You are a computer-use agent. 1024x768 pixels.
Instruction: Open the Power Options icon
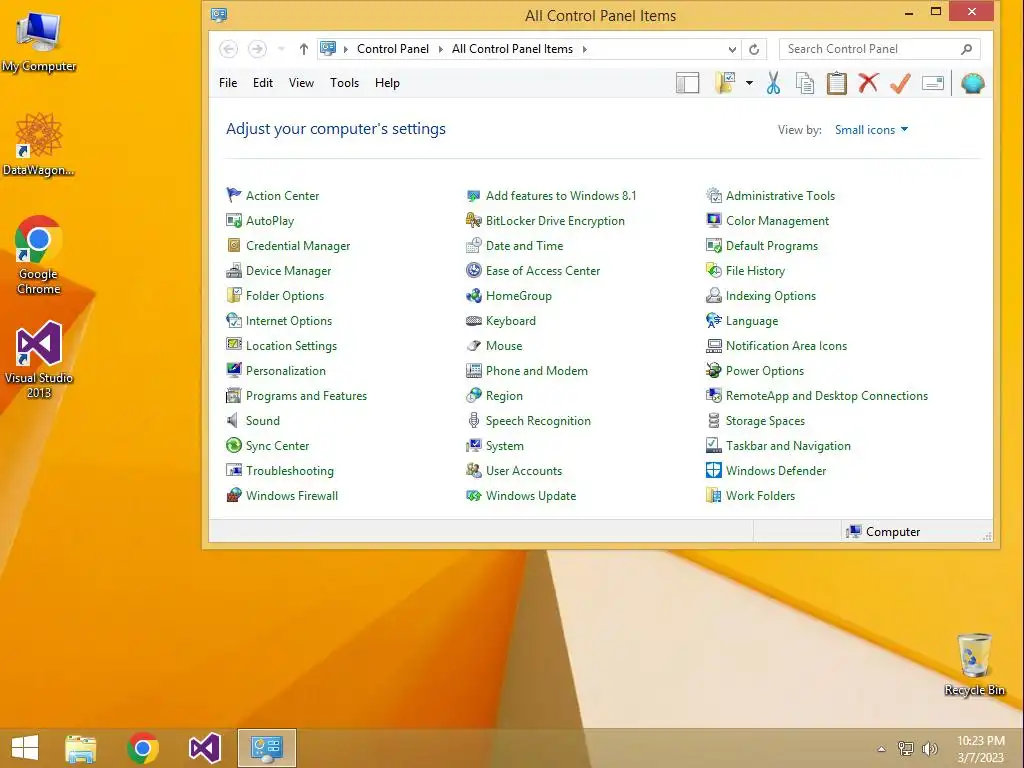[714, 370]
